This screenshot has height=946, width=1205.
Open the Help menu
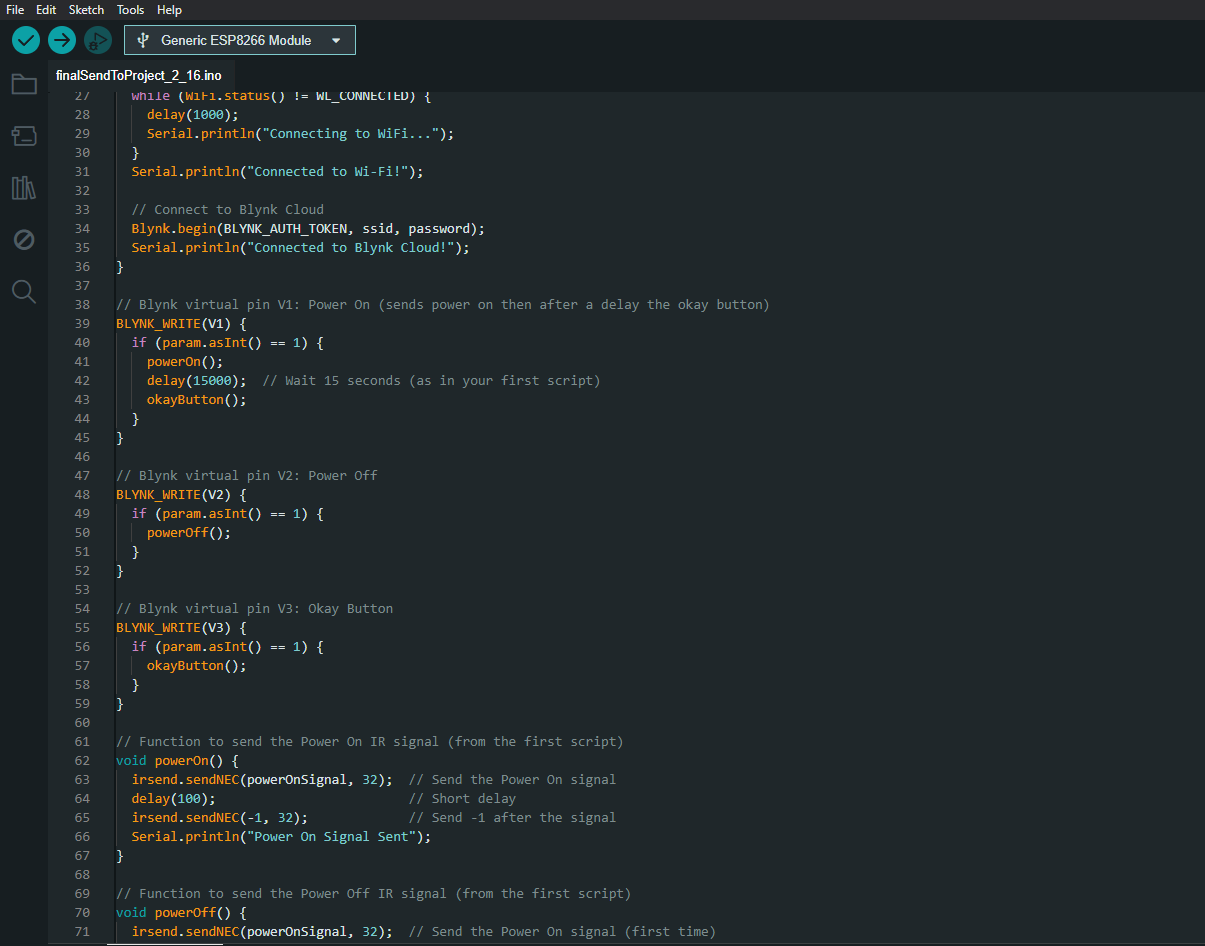(170, 10)
